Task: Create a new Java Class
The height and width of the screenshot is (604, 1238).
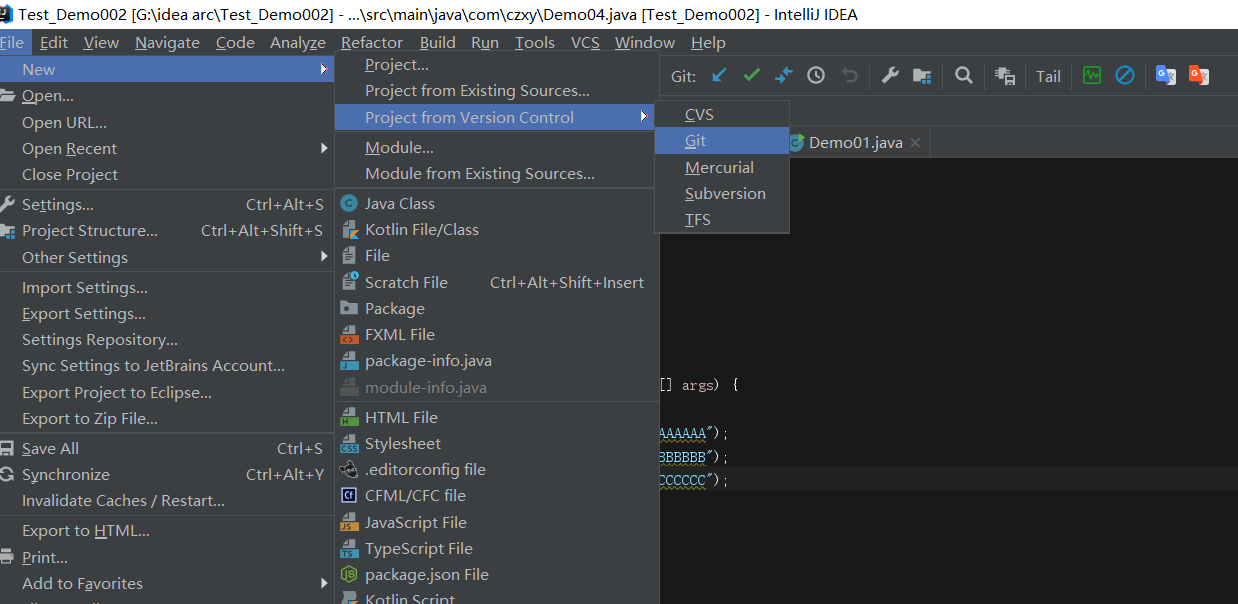Action: tap(495, 203)
